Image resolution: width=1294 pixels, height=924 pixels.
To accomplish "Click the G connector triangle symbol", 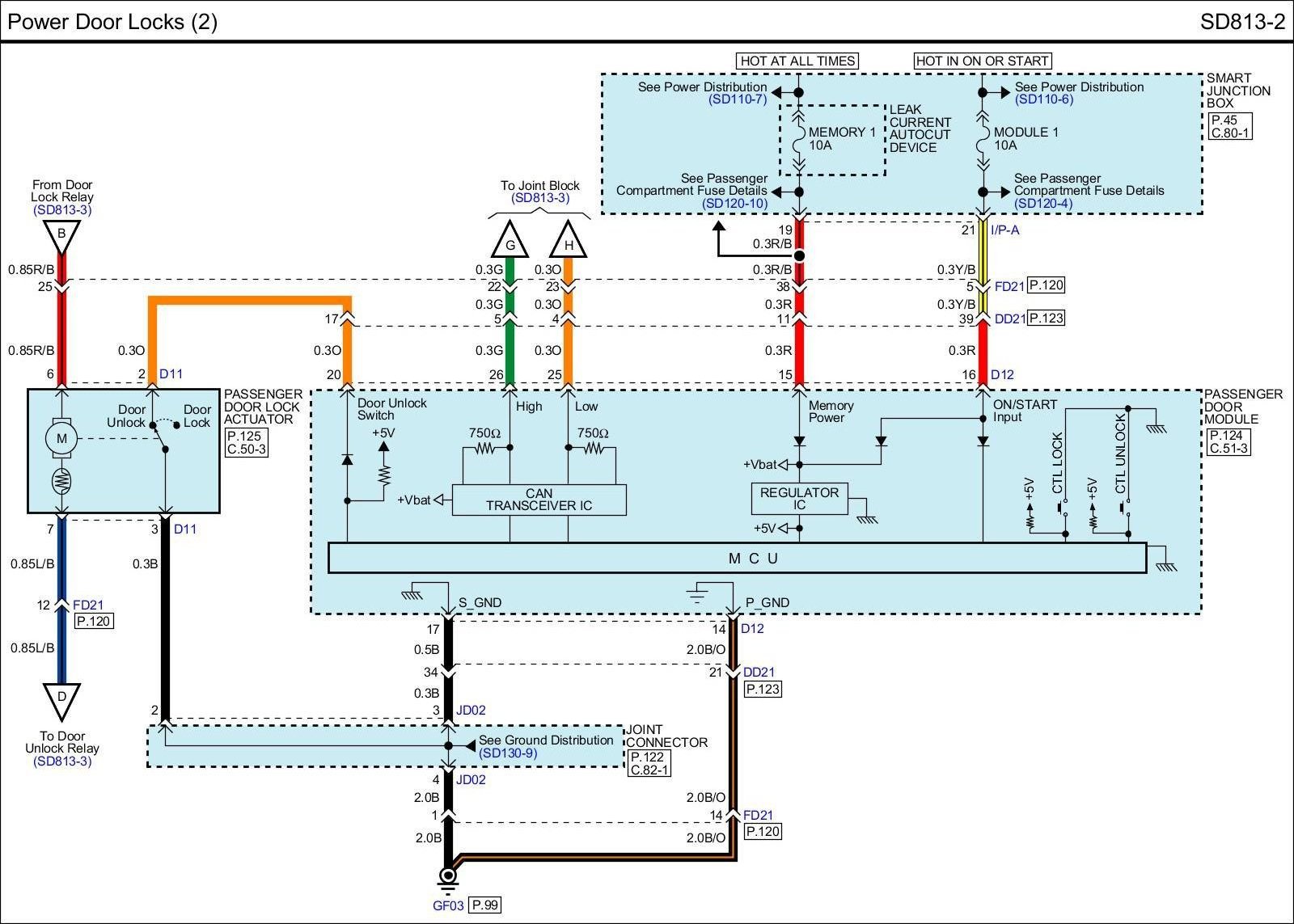I will 510,241.
